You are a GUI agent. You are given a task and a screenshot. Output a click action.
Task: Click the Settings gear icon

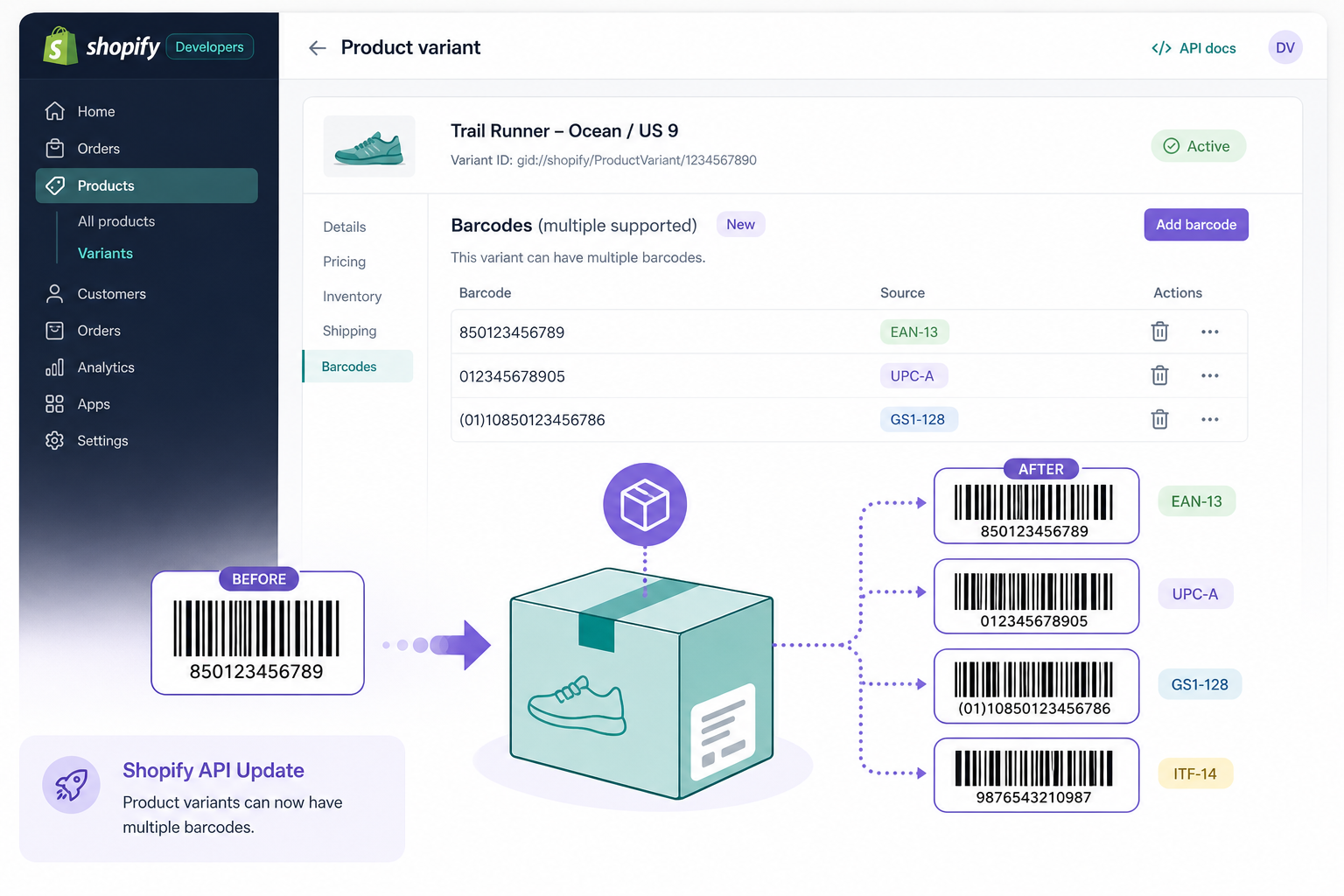pyautogui.click(x=55, y=441)
